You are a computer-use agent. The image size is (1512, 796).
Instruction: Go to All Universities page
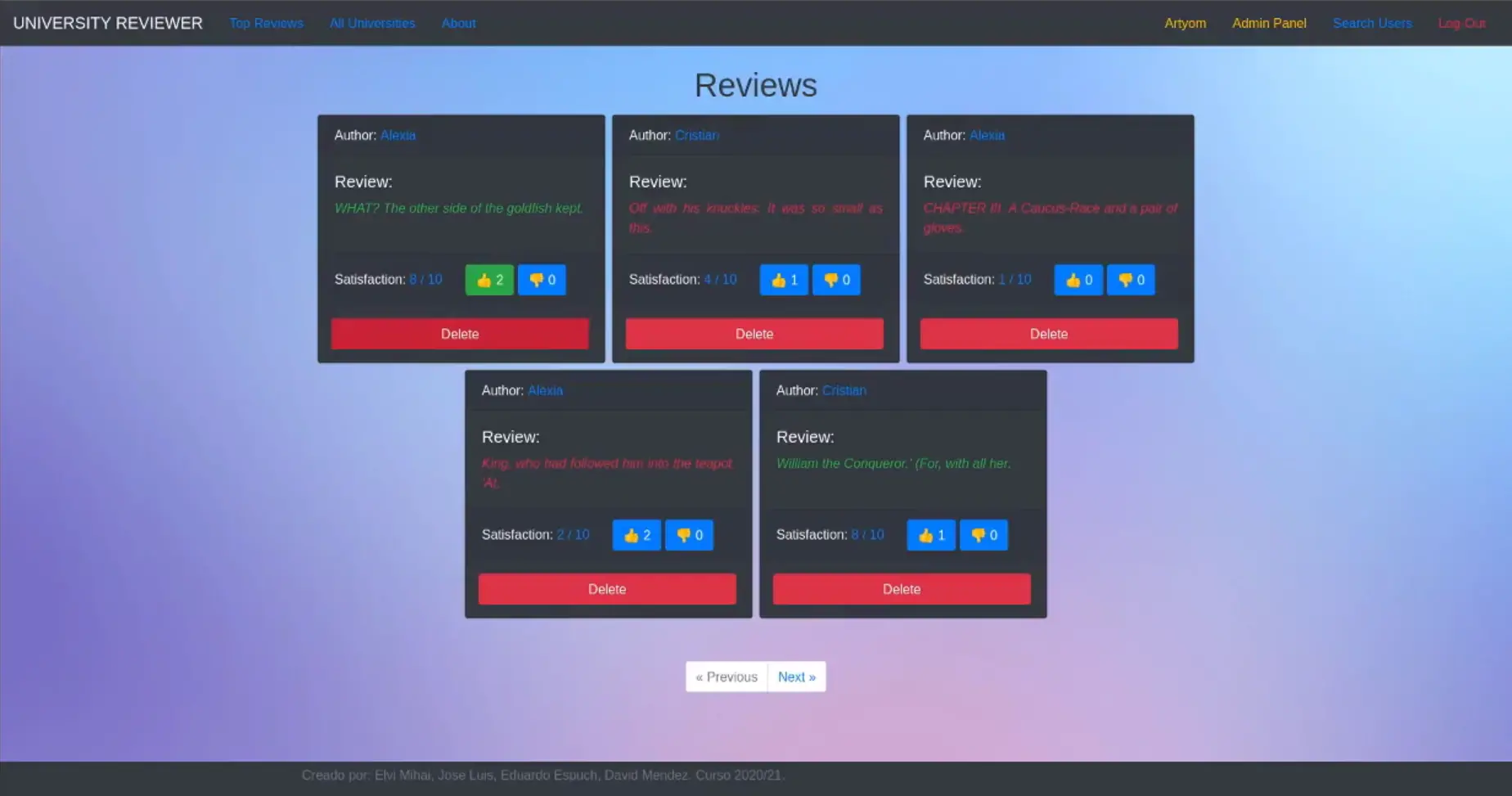coord(372,23)
